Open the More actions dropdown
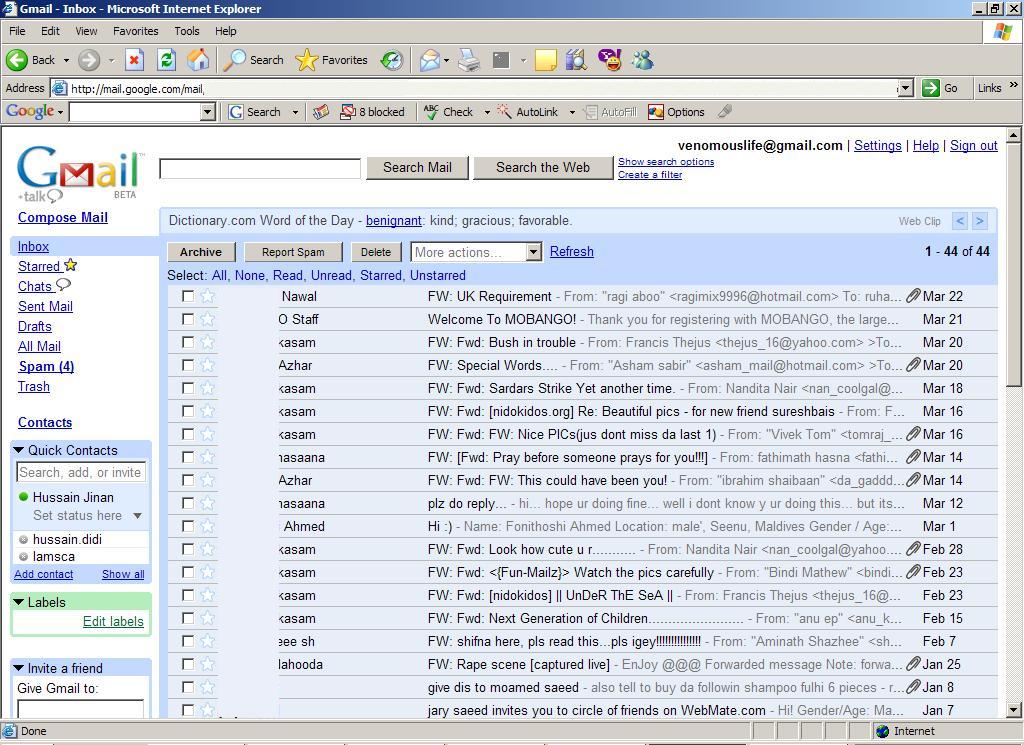This screenshot has width=1024, height=745. coord(476,252)
